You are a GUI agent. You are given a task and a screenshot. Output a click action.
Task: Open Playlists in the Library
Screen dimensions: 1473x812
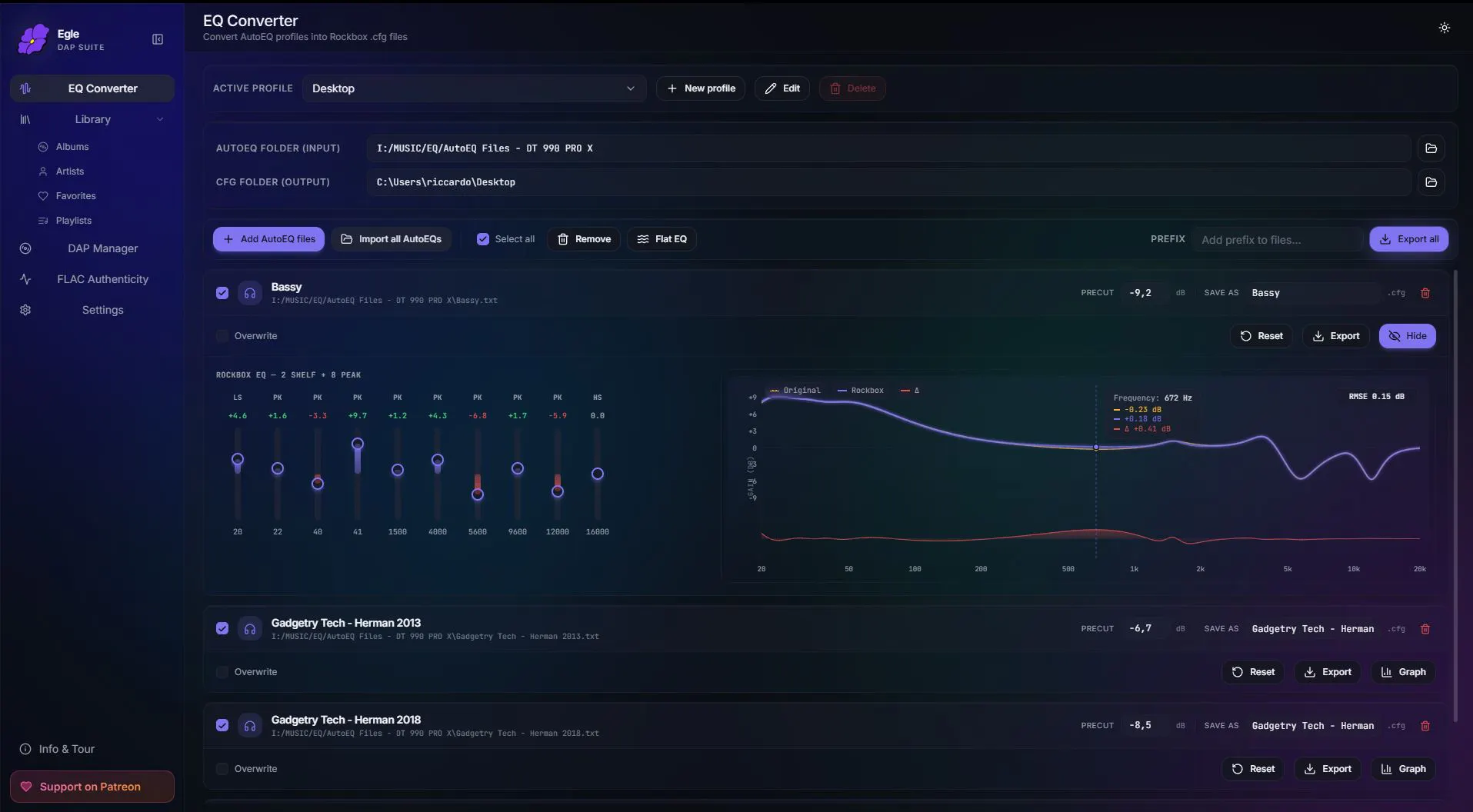[74, 221]
